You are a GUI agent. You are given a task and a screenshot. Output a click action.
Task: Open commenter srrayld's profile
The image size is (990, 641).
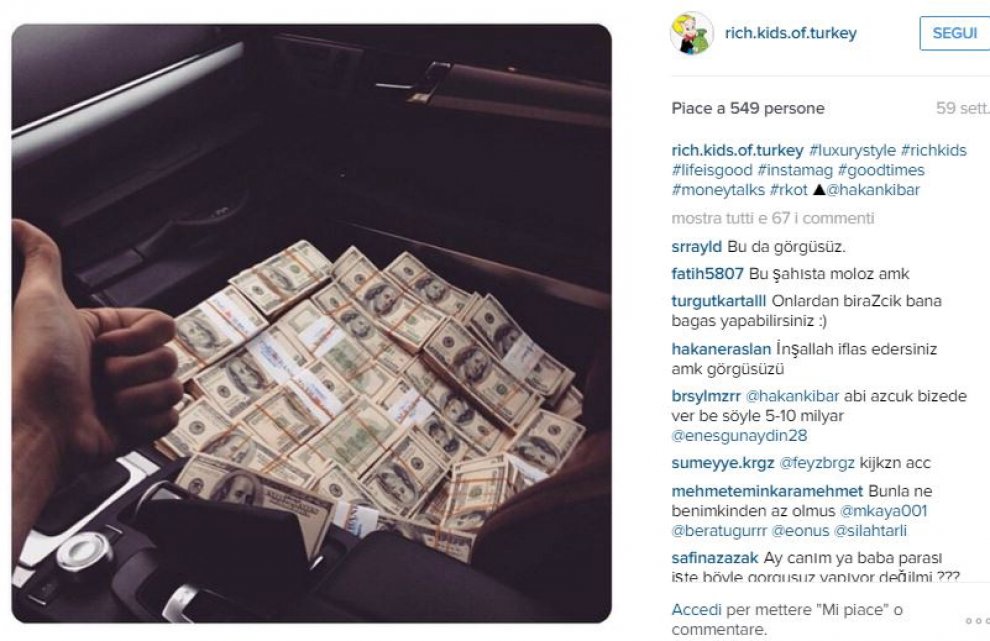pos(696,246)
